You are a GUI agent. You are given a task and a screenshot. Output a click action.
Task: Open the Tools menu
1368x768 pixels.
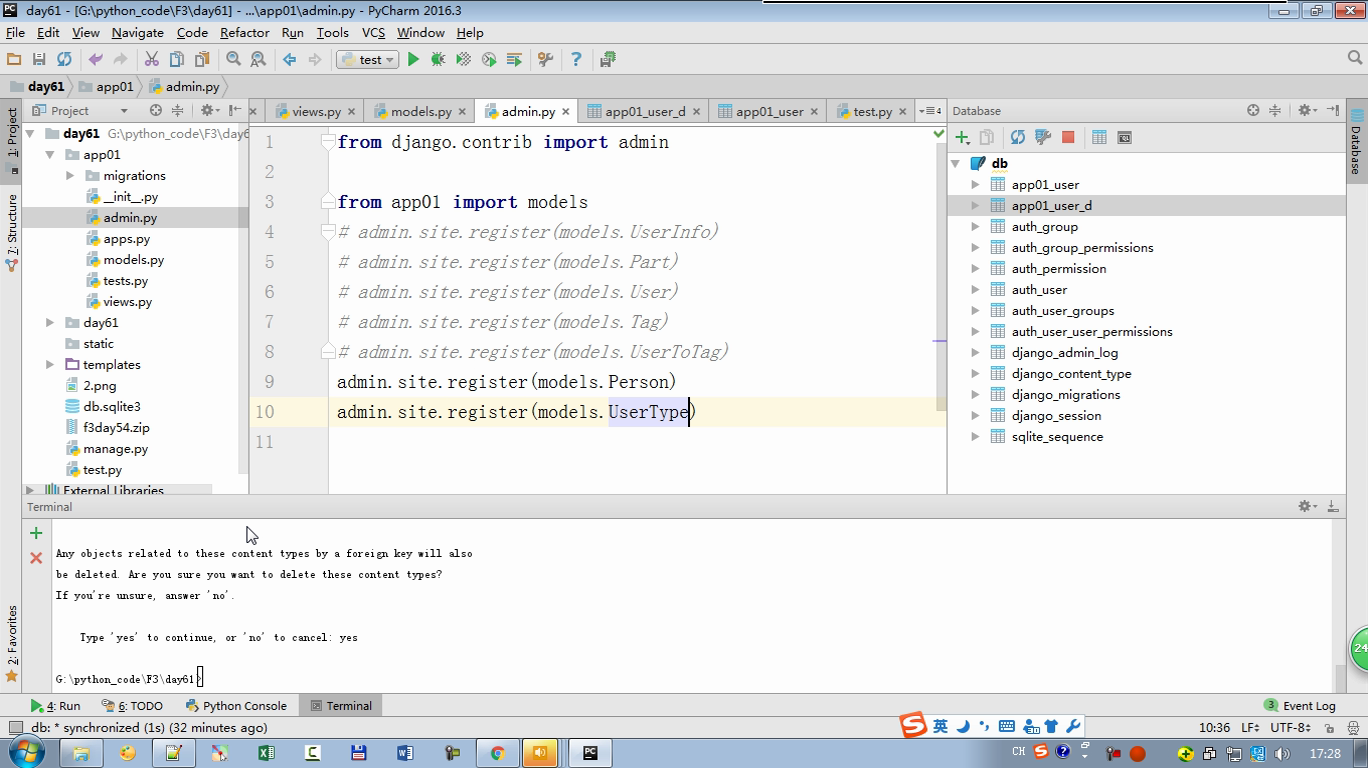[332, 33]
